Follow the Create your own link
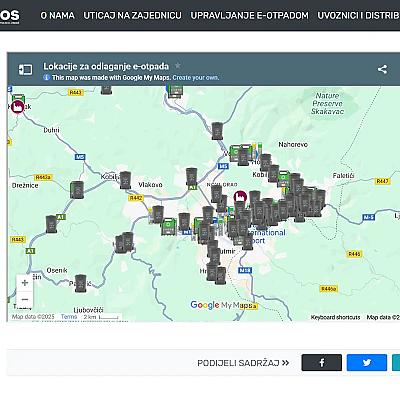The width and height of the screenshot is (400, 400). (x=196, y=78)
